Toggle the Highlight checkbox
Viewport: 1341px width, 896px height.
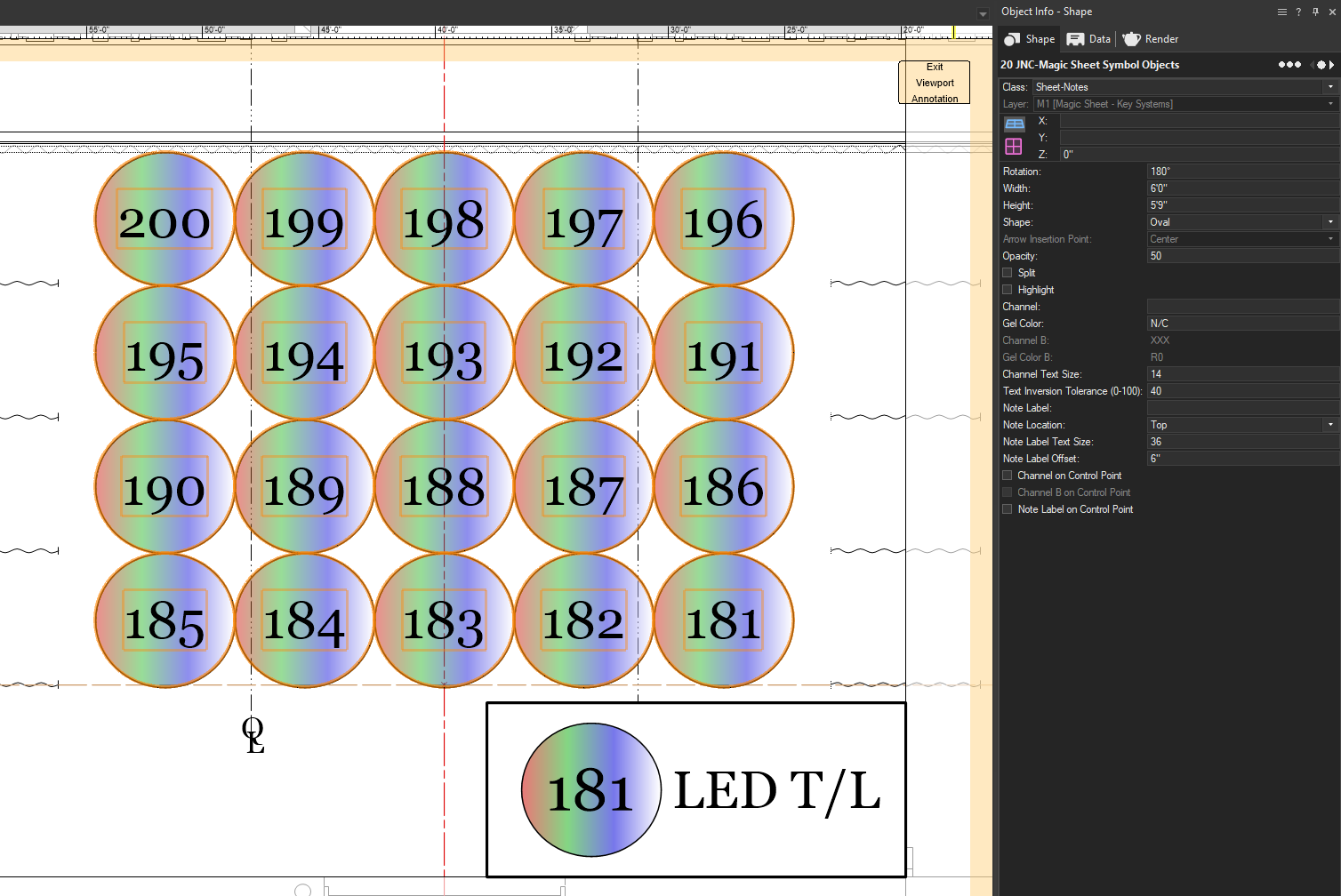1008,290
